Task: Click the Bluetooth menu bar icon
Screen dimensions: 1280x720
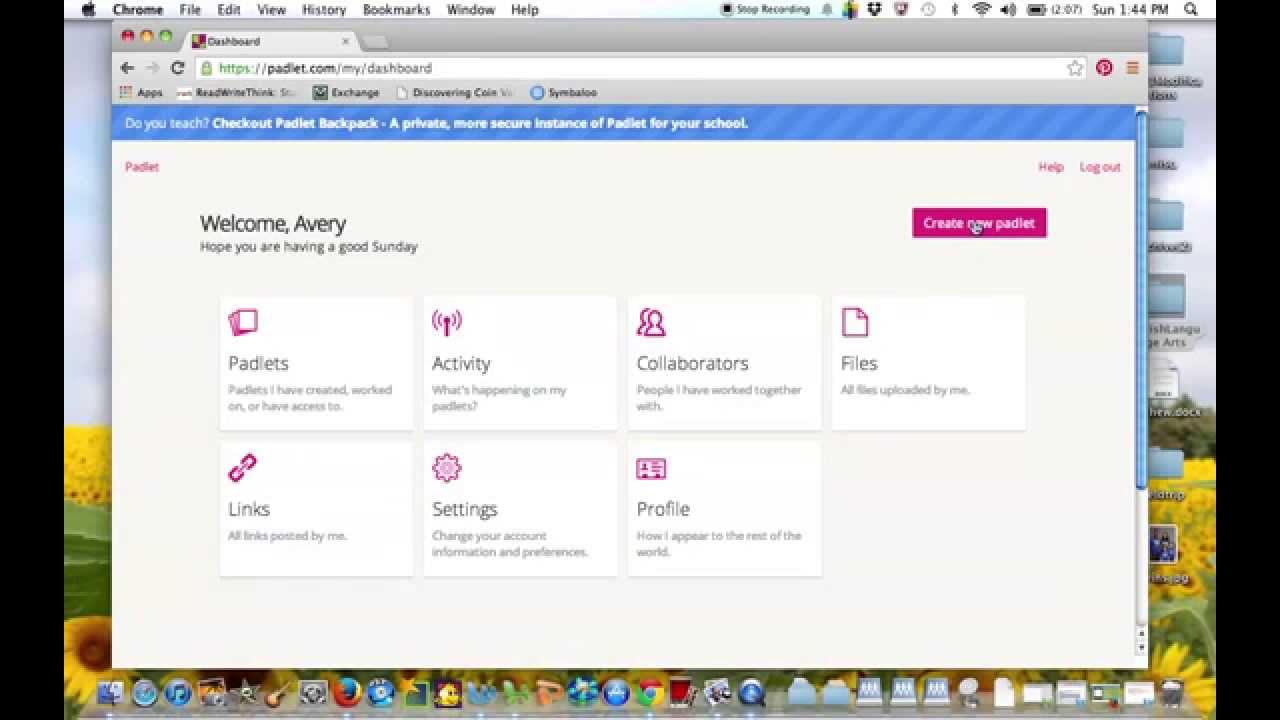Action: point(954,9)
